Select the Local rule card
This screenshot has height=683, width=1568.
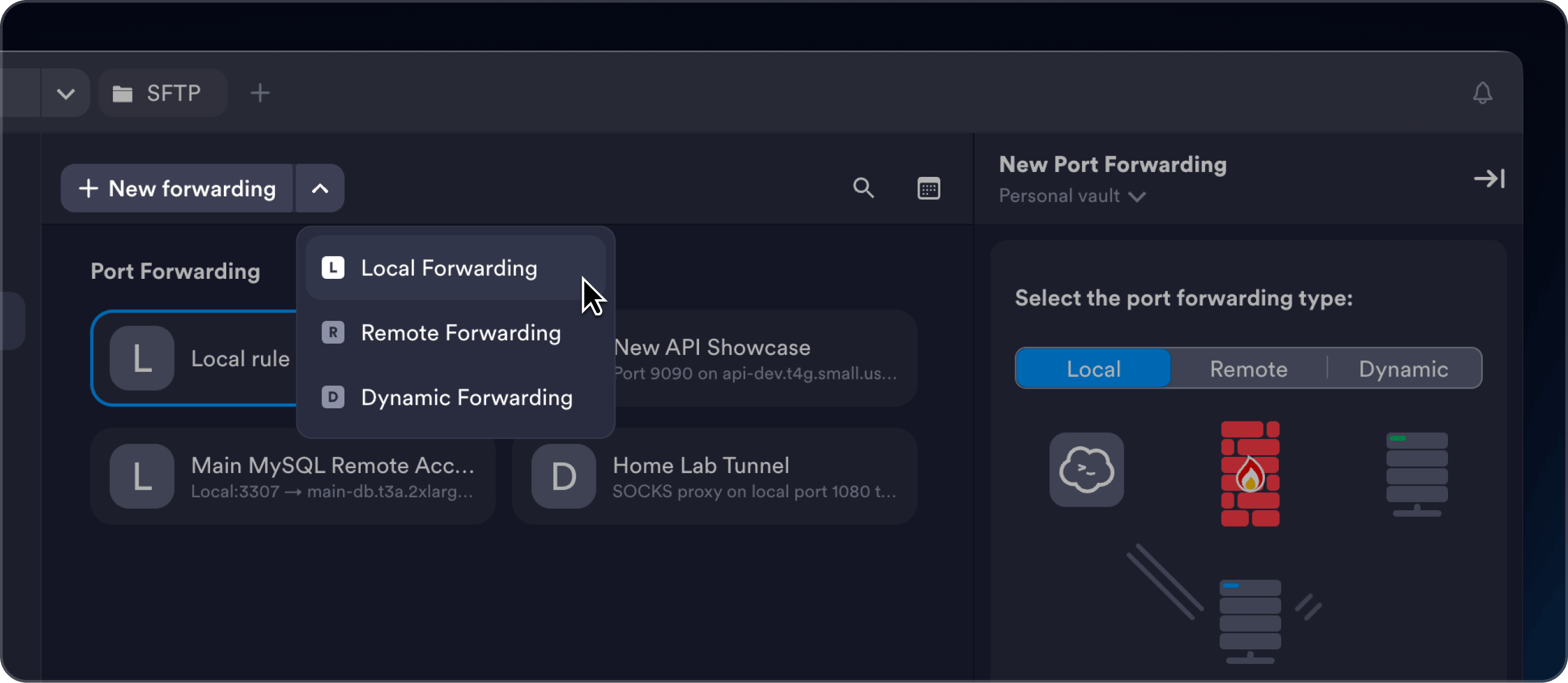pyautogui.click(x=194, y=358)
